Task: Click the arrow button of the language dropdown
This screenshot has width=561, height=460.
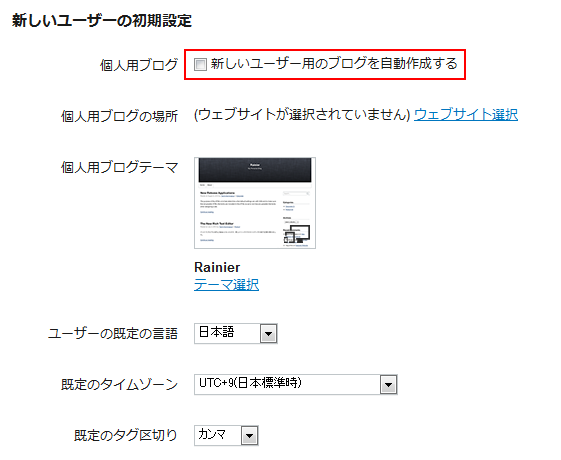Action: [268, 334]
